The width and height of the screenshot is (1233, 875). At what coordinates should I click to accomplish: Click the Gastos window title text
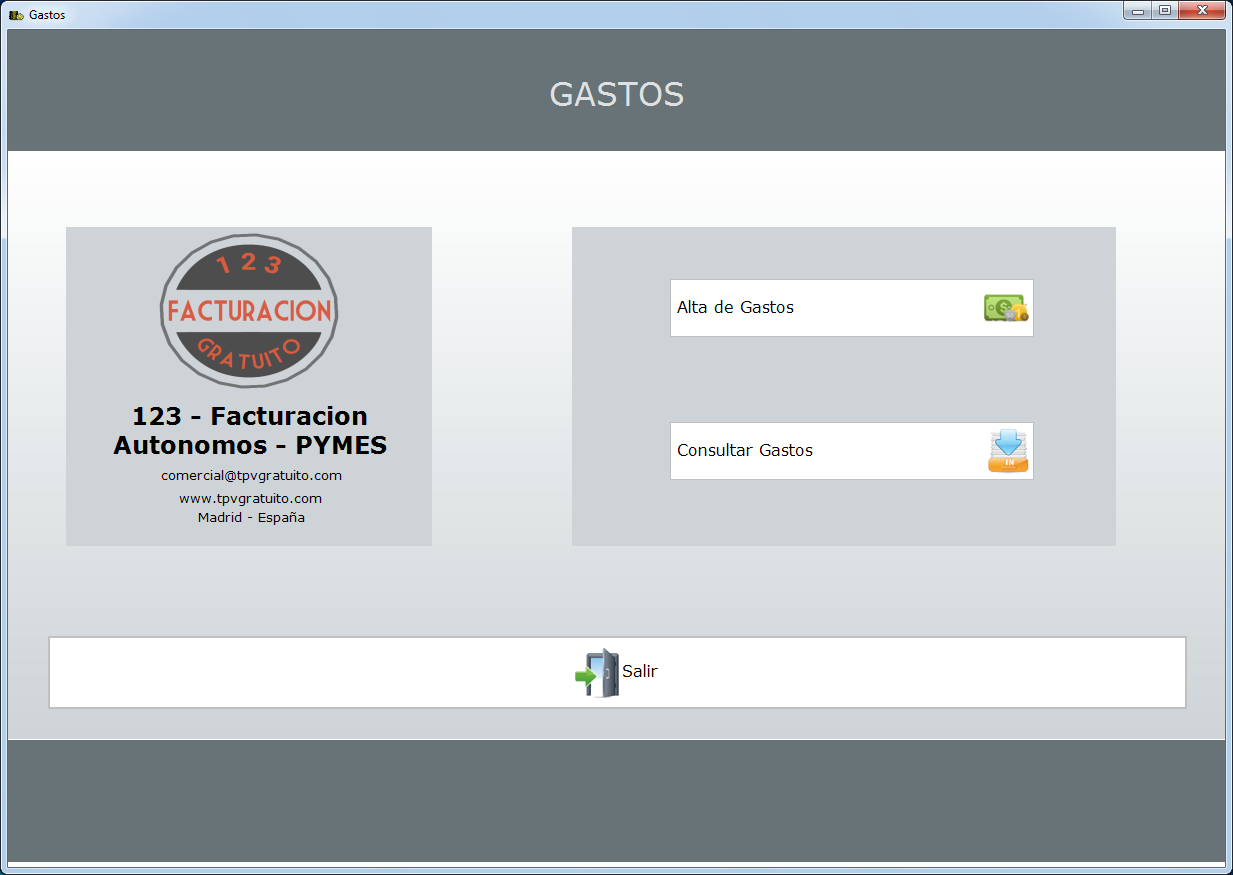(47, 15)
